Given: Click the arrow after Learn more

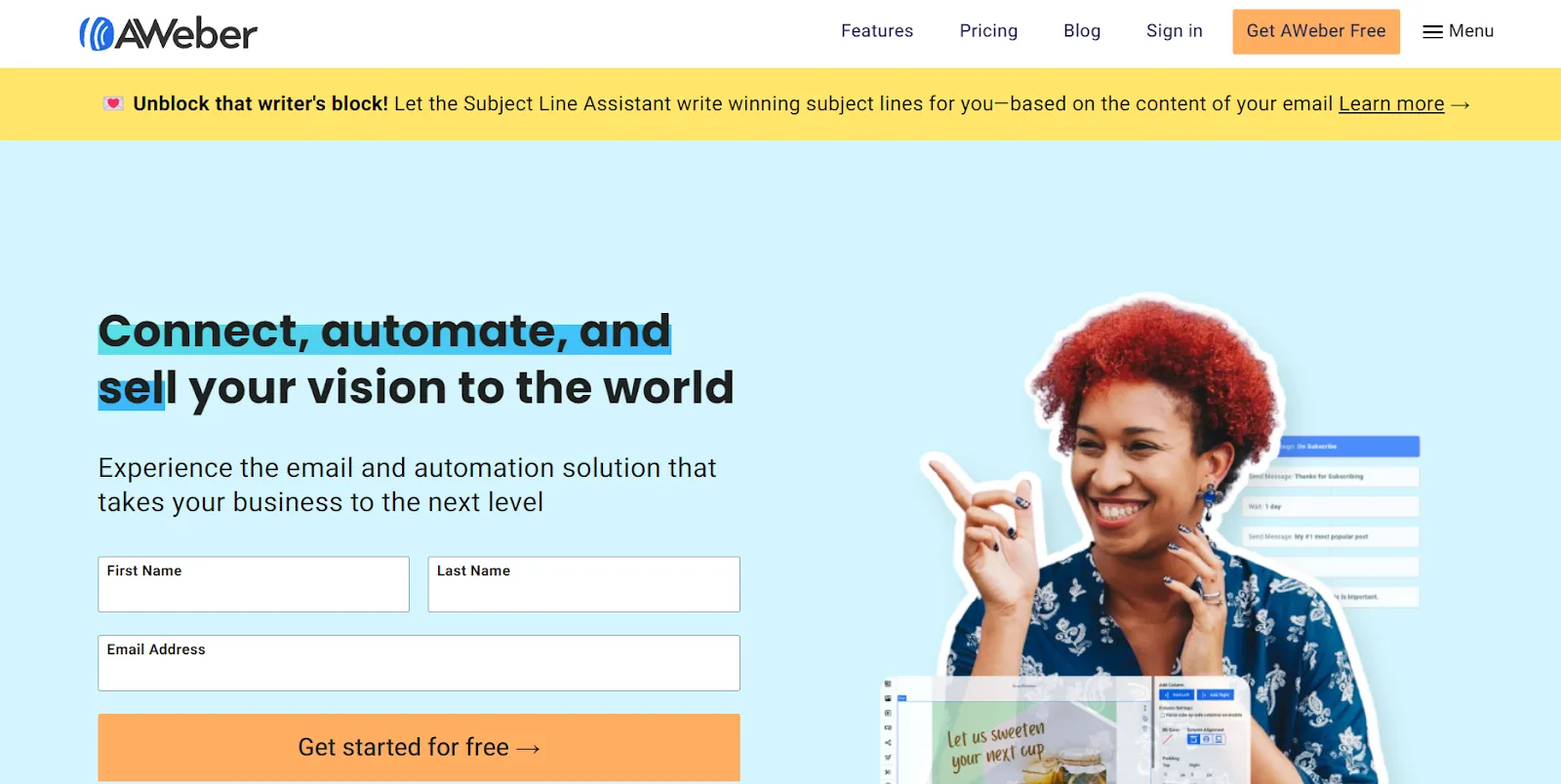Looking at the screenshot, I should (1461, 104).
